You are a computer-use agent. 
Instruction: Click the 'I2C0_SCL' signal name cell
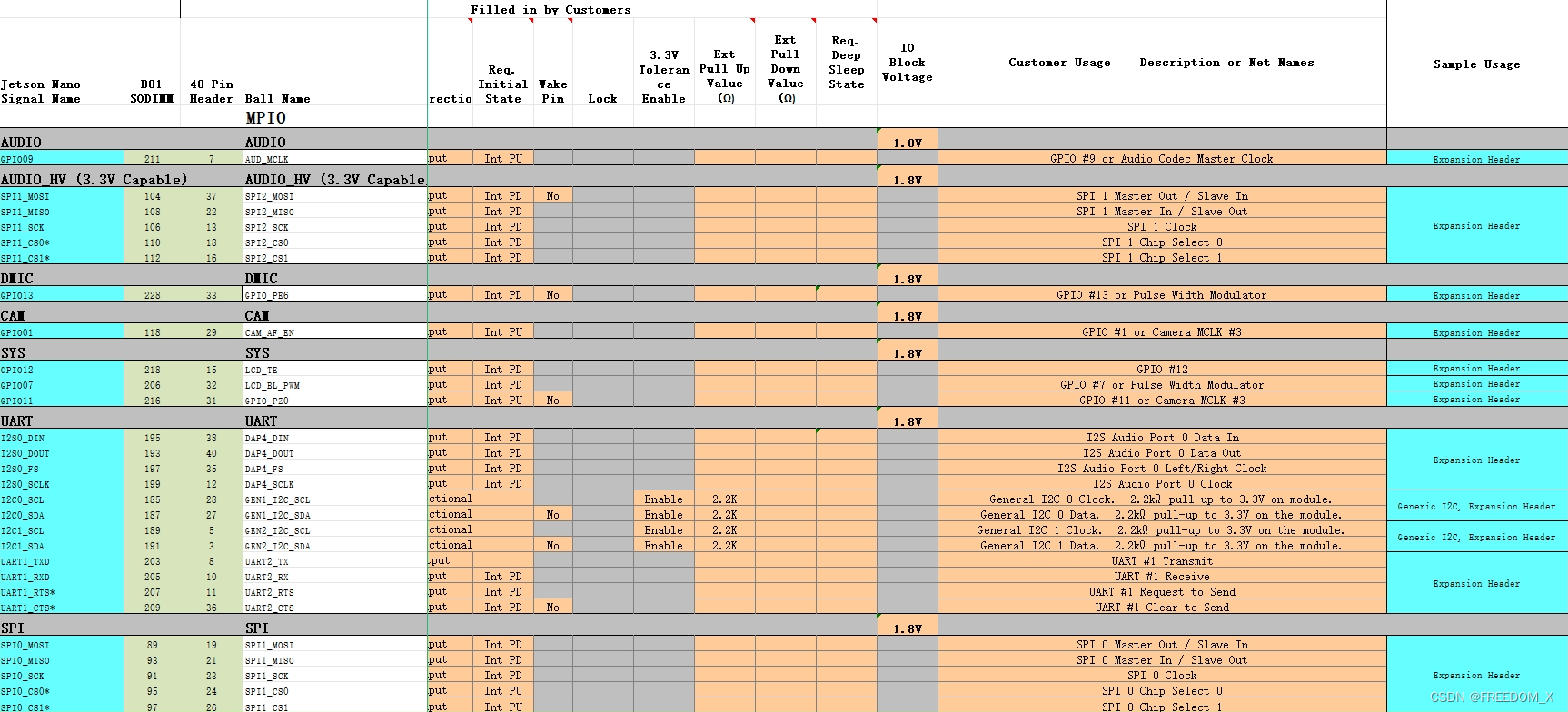click(62, 499)
